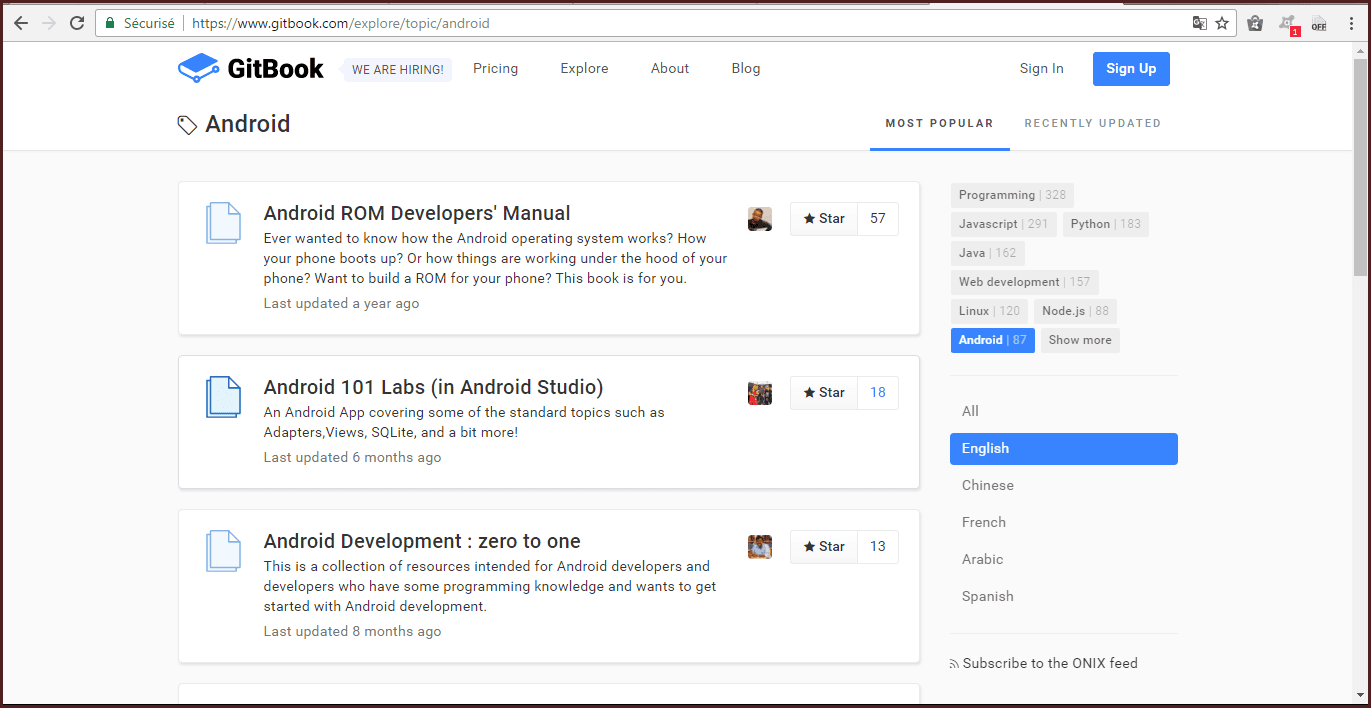The width and height of the screenshot is (1371, 708).
Task: Open Android Development zero to one book icon
Action: click(x=223, y=551)
